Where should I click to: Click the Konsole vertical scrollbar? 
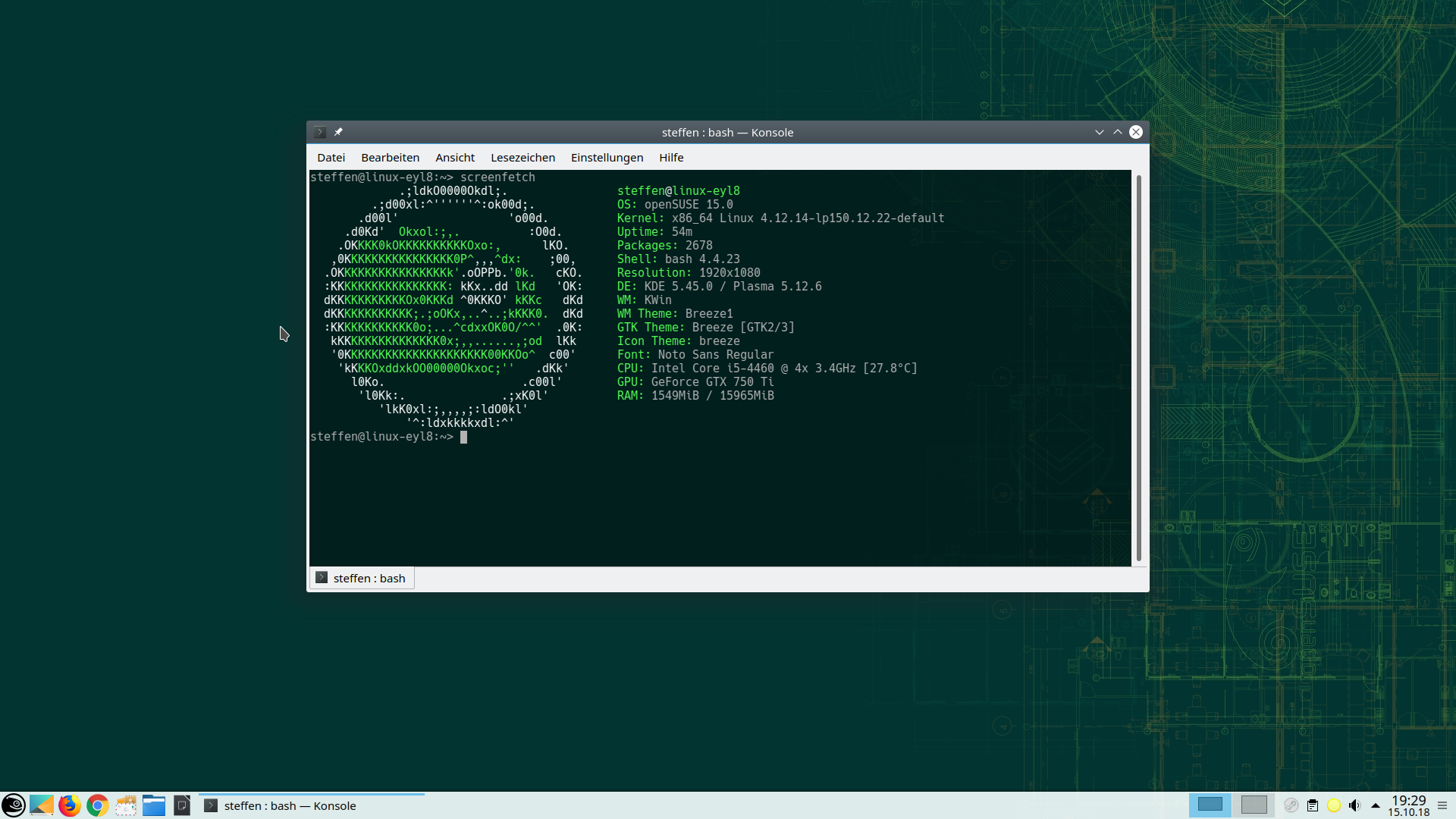(1138, 368)
